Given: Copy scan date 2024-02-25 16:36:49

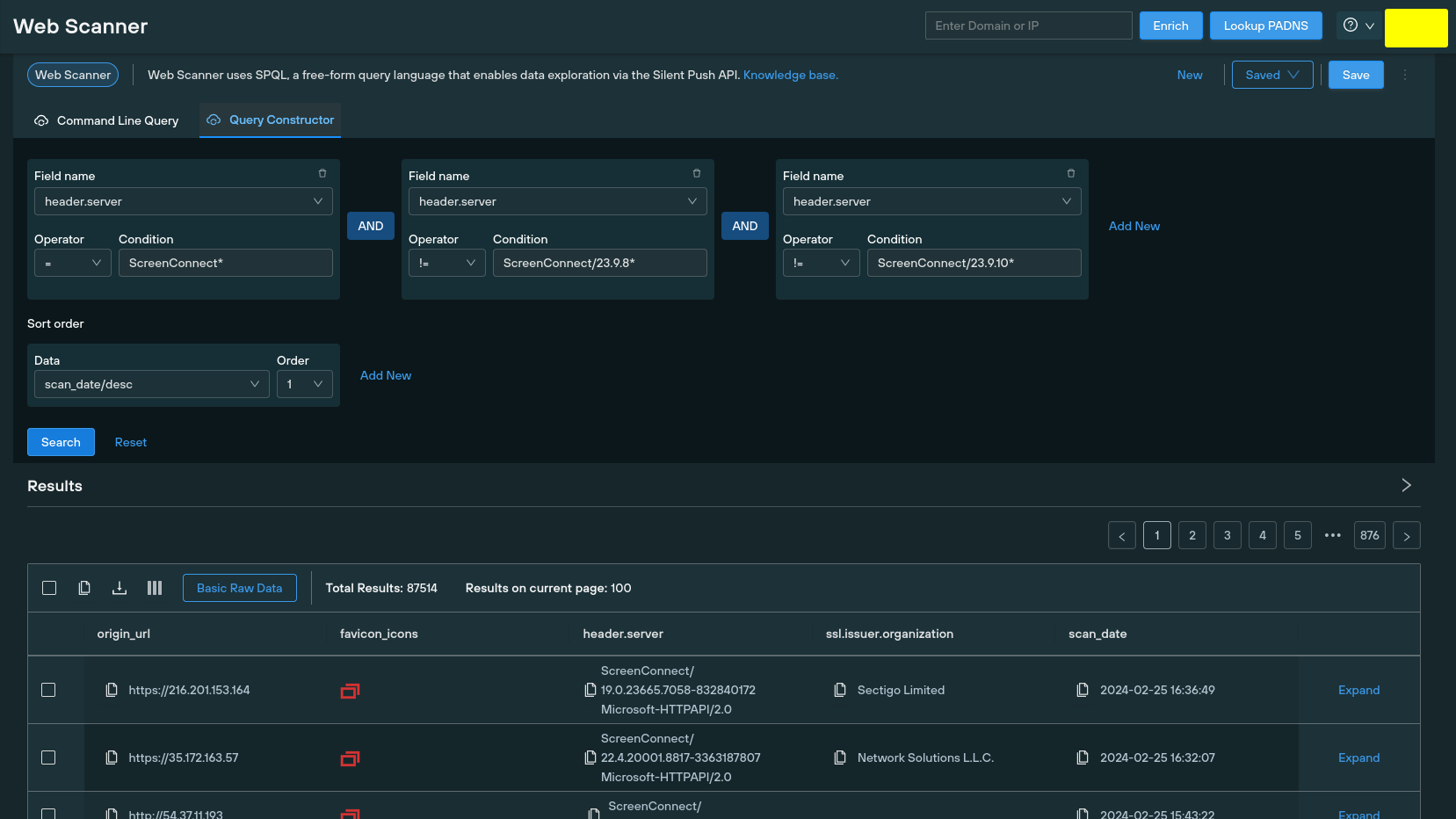Looking at the screenshot, I should coord(1083,690).
